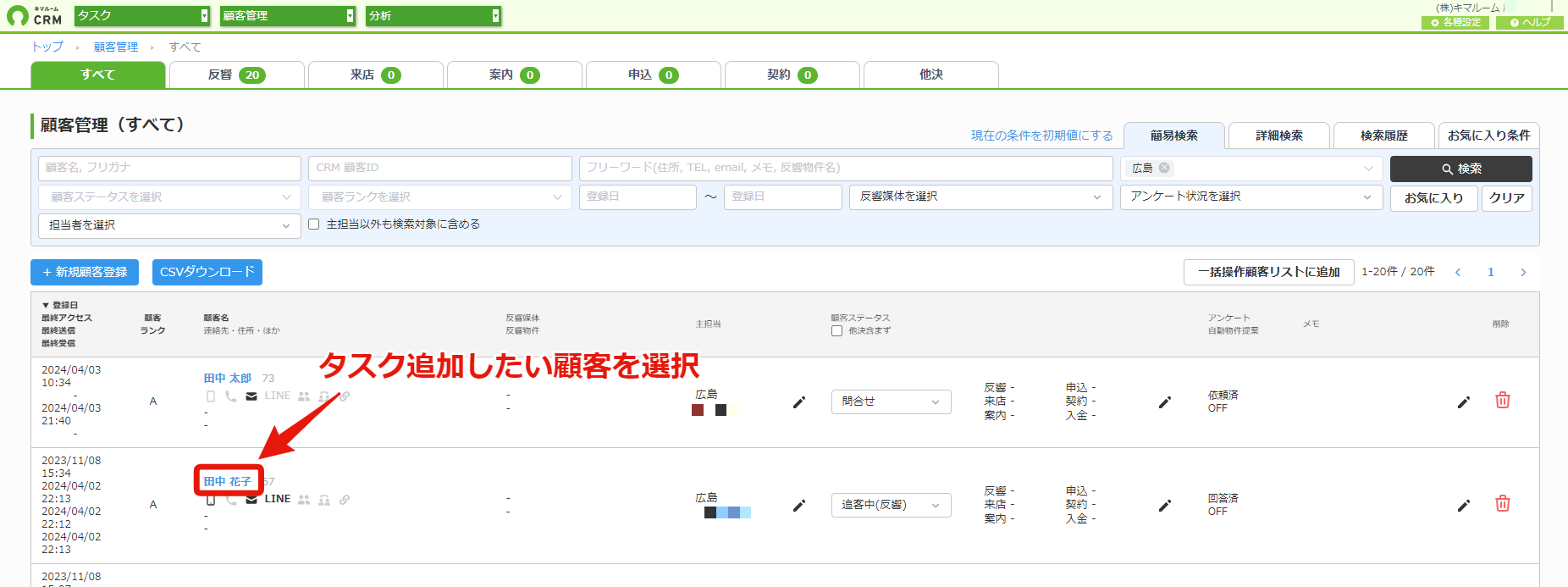The image size is (1568, 587).
Task: Open the 詳細検索 tab
Action: tap(1278, 136)
